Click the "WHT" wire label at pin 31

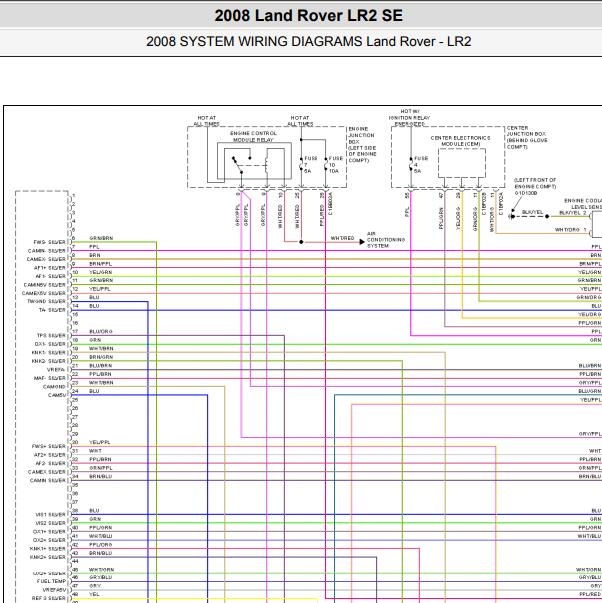point(95,450)
